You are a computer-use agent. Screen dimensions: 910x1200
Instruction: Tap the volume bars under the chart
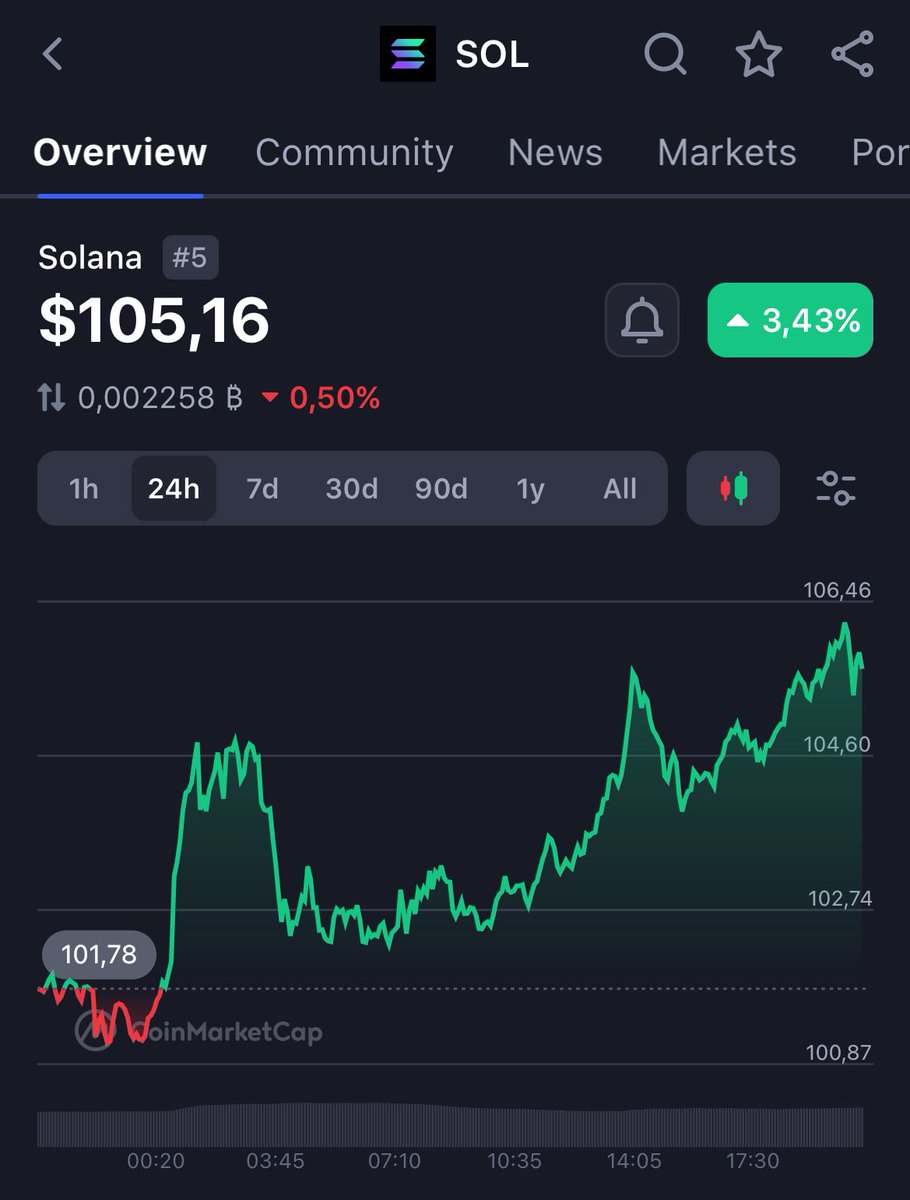click(450, 1126)
